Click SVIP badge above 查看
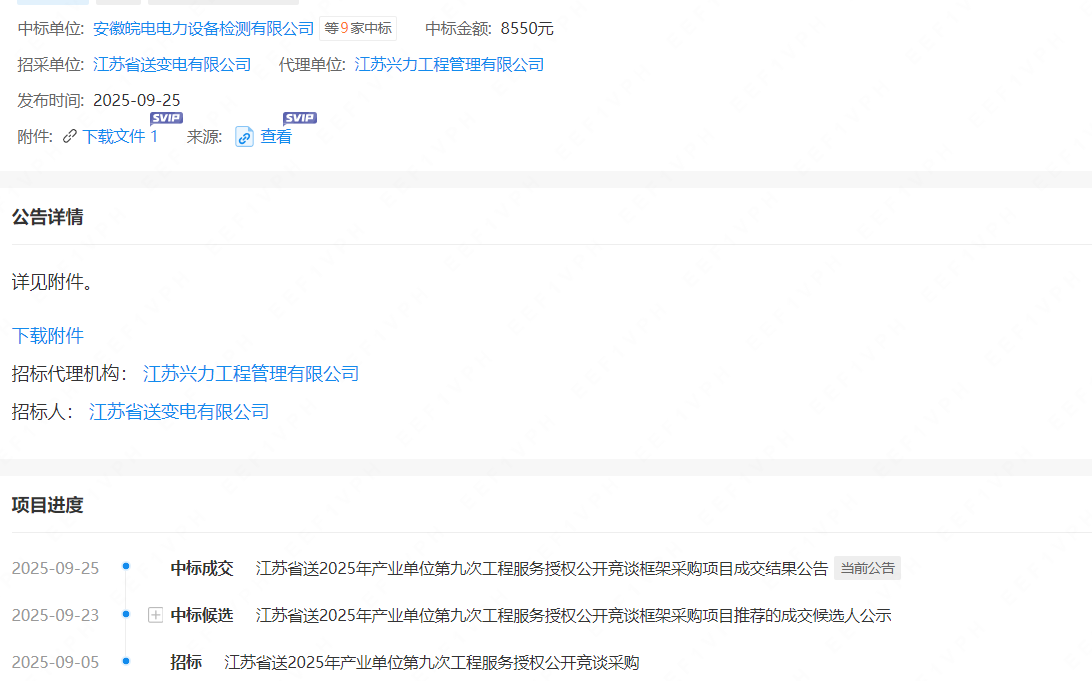This screenshot has width=1092, height=681. tap(300, 118)
